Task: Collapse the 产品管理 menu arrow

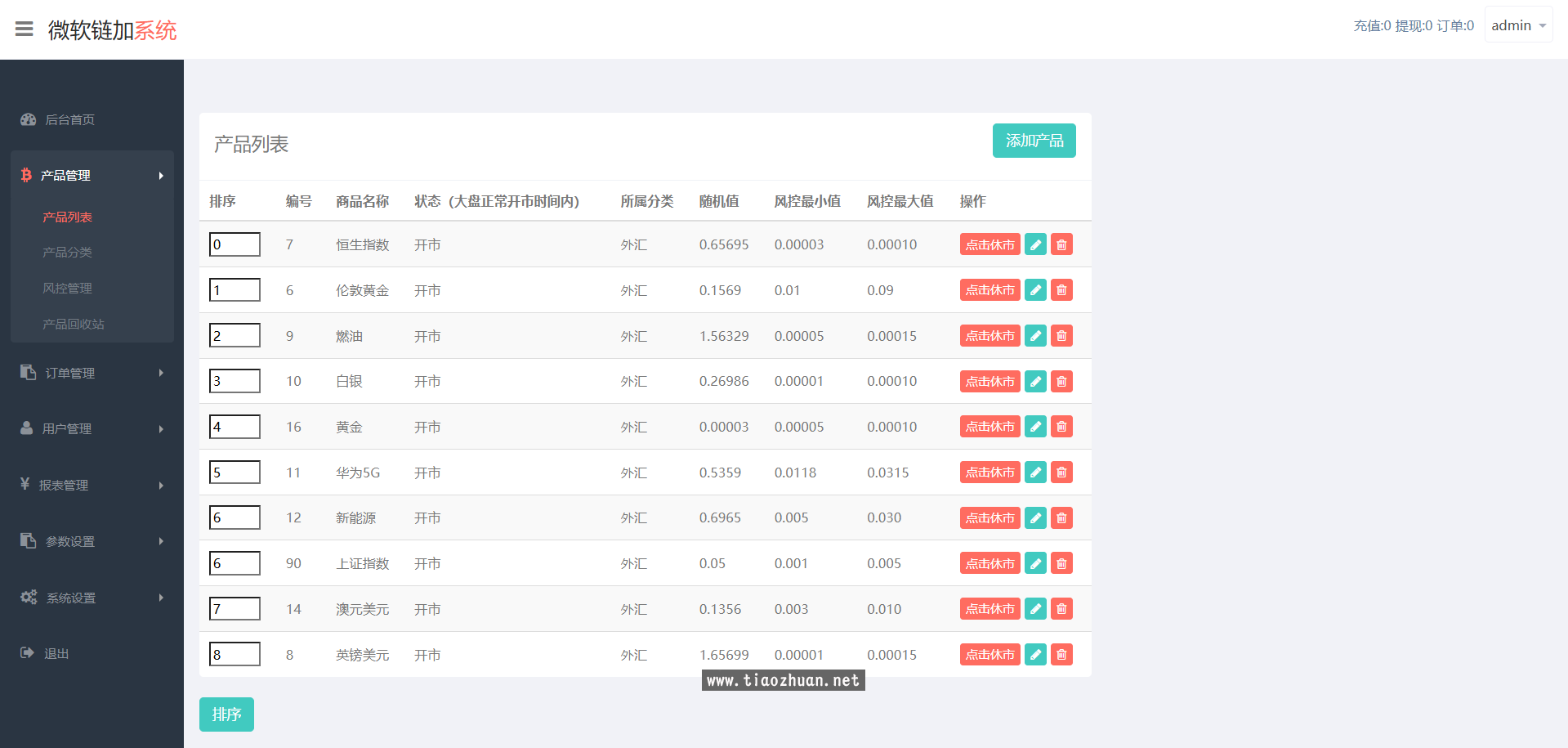Action: click(161, 176)
